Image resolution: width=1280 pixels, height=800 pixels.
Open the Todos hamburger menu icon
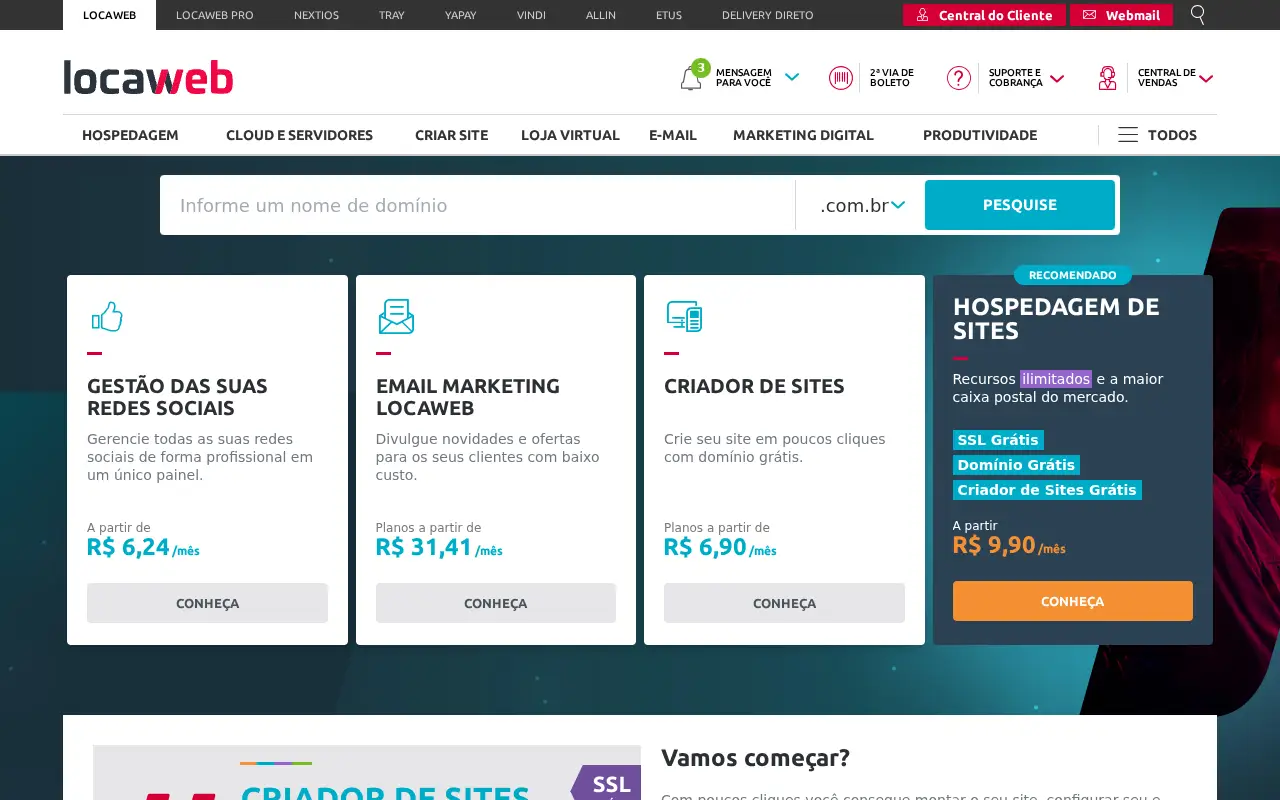[1128, 135]
